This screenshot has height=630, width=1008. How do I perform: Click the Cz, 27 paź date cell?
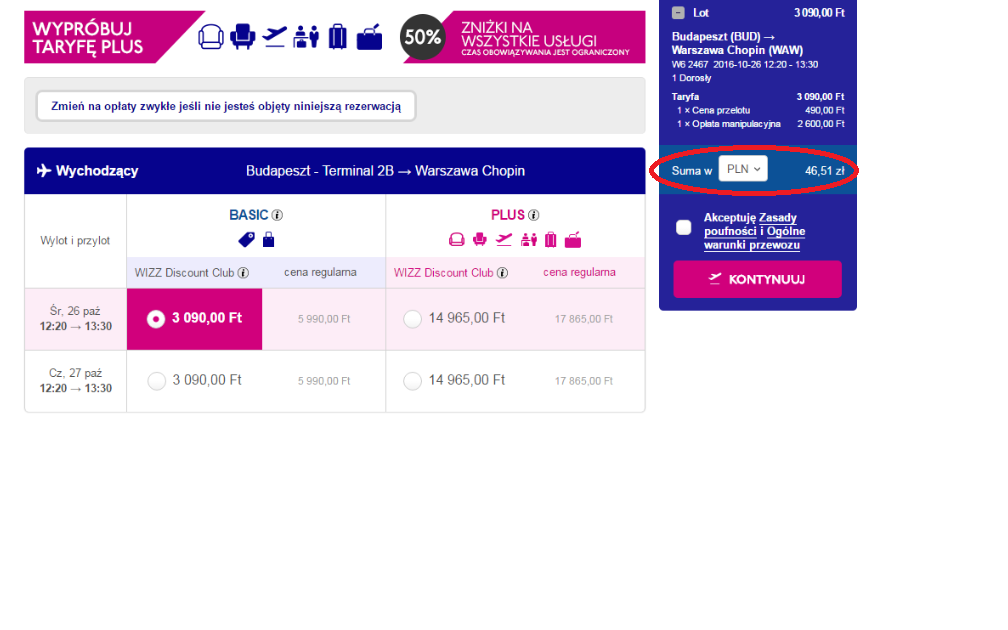point(76,381)
